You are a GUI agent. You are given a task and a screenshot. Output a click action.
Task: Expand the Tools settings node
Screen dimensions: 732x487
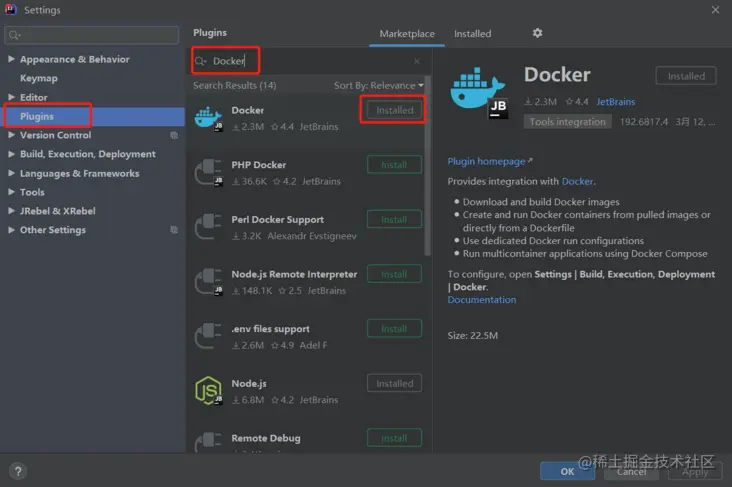coord(11,192)
